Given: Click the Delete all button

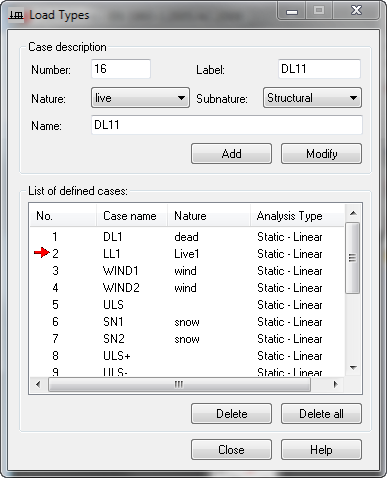Looking at the screenshot, I should (321, 414).
